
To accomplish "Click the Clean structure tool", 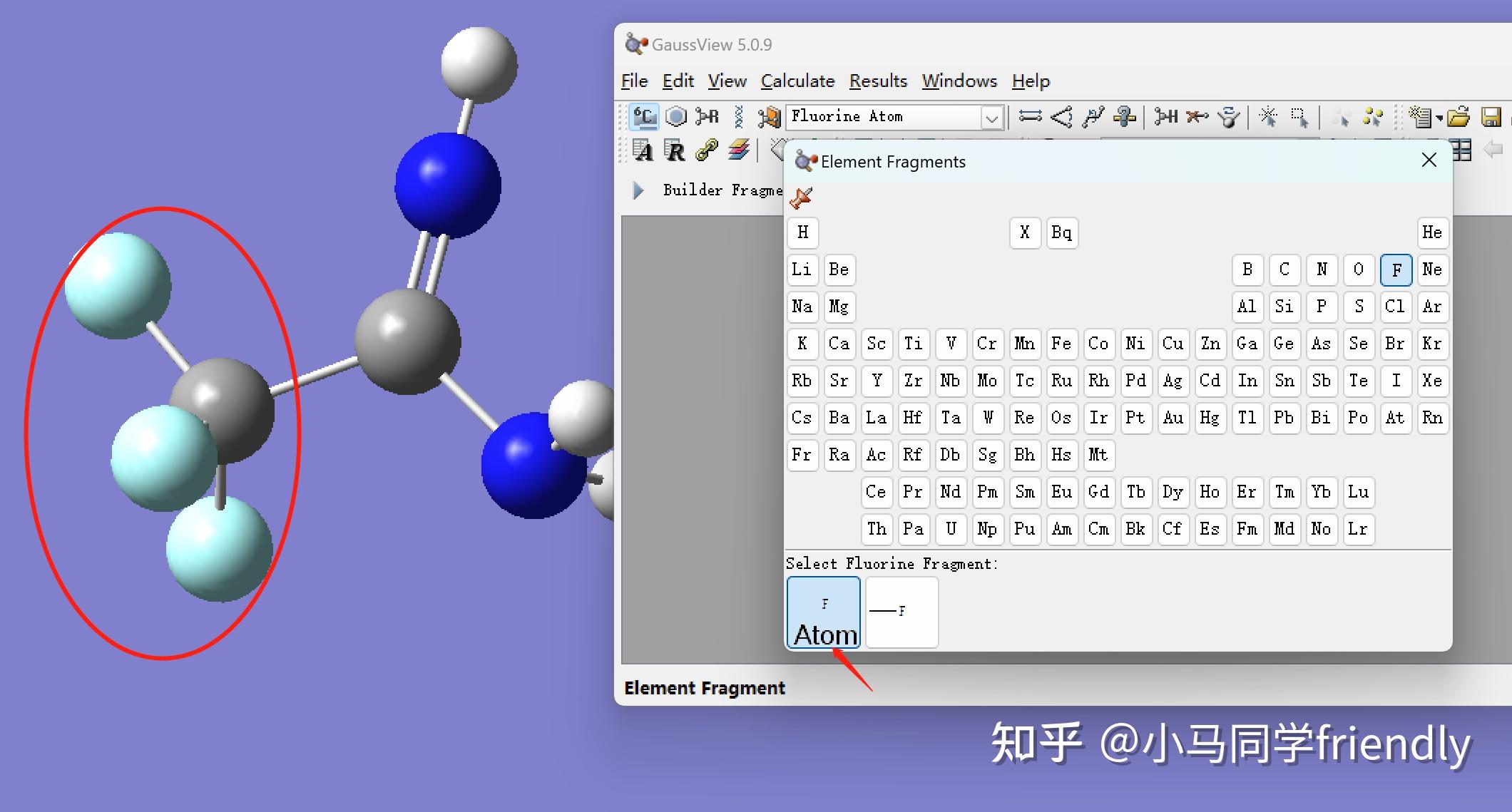I will pos(1229,116).
